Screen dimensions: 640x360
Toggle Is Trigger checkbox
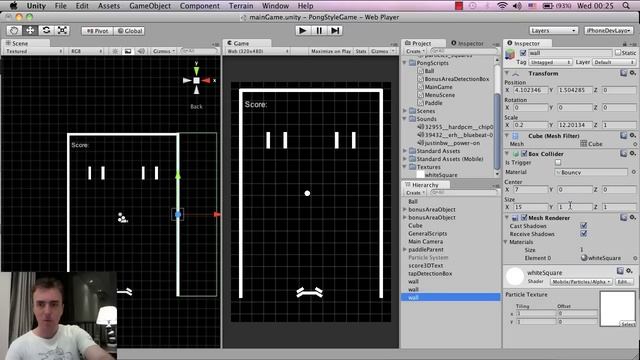[x=558, y=162]
